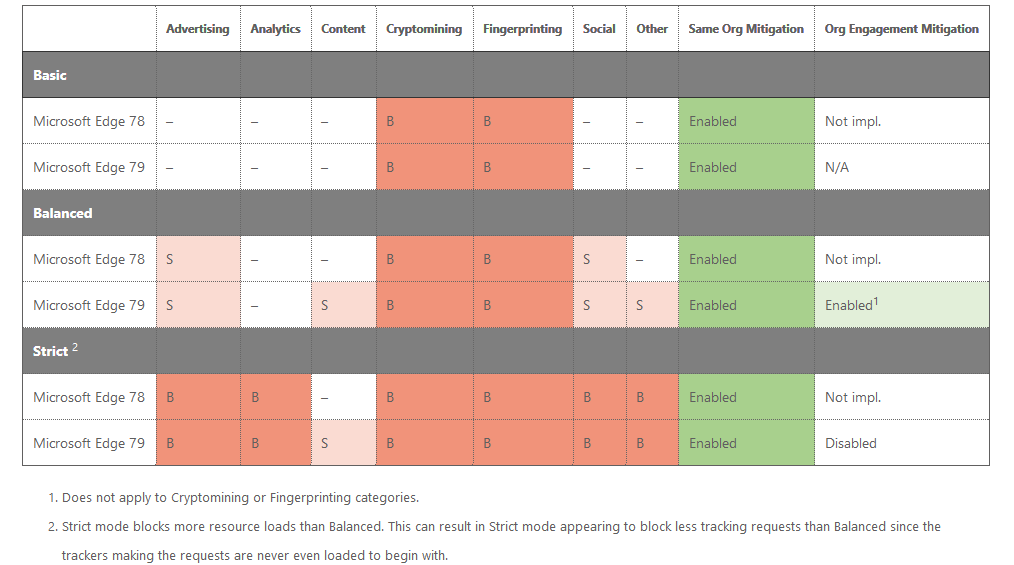Screen dimensions: 1014x565
Task: Click Microsoft Edge 78 under Strict section
Action: pos(89,397)
